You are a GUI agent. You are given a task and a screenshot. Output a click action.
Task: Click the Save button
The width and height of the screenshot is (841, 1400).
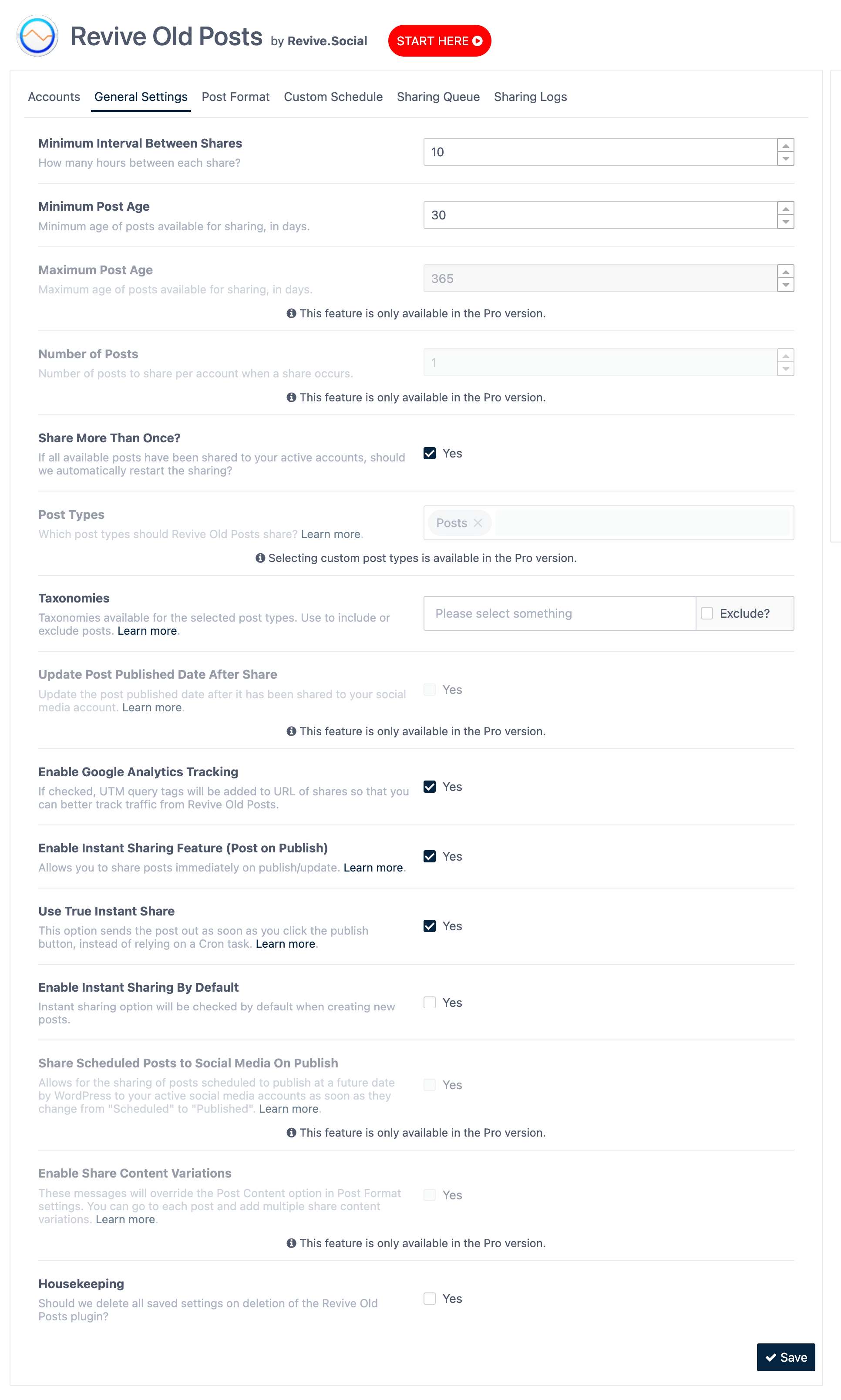(x=787, y=1357)
